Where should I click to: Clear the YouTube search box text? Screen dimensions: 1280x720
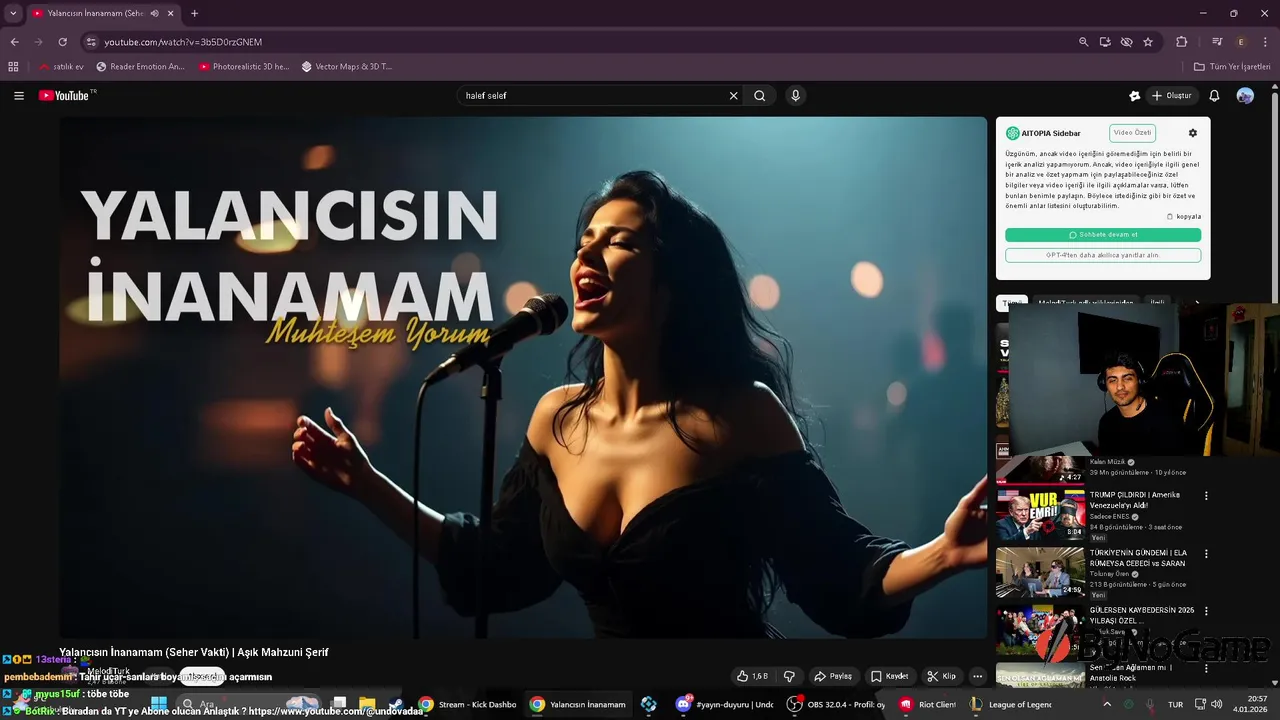click(733, 96)
